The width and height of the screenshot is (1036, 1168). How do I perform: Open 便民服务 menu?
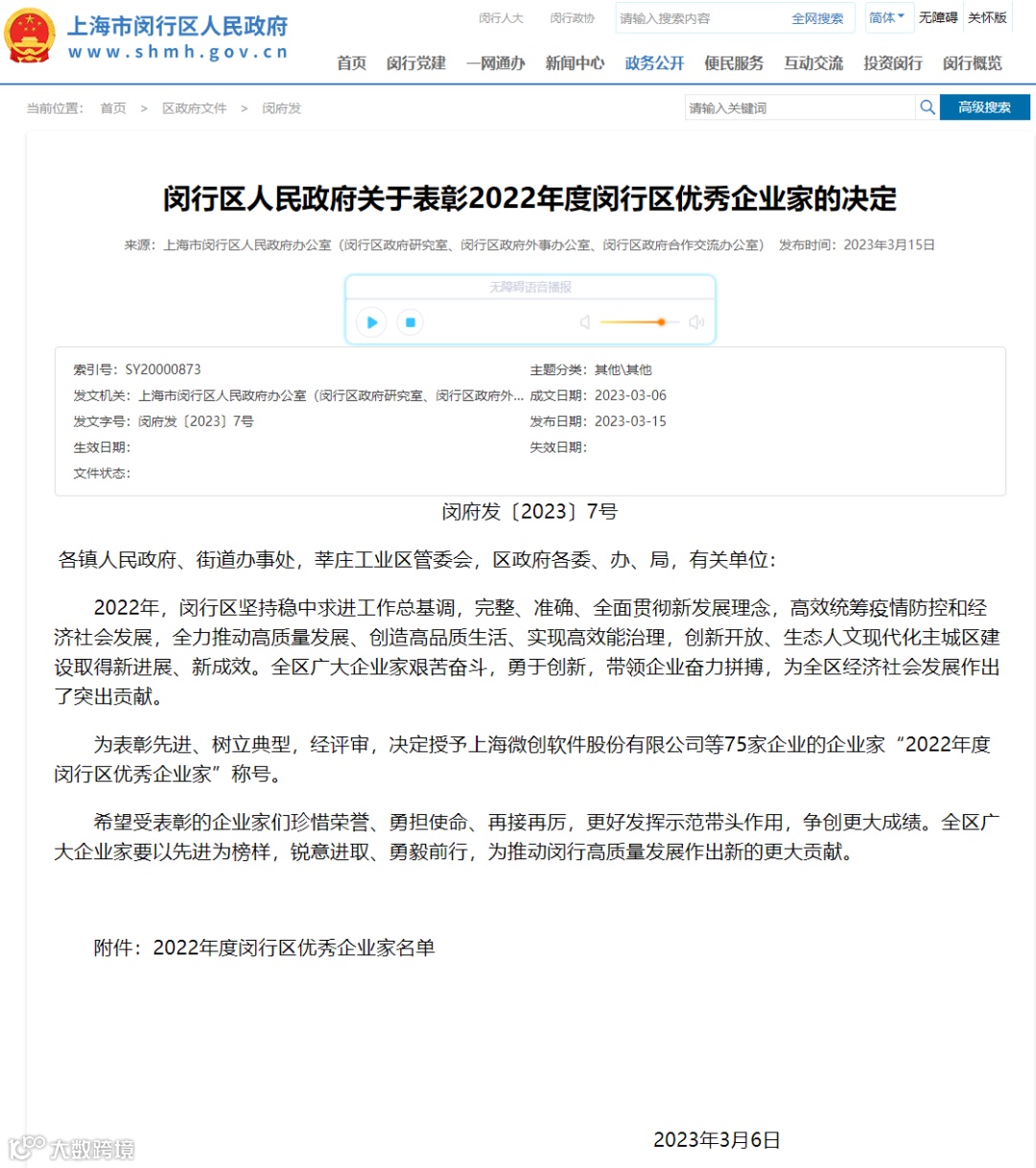tap(734, 63)
